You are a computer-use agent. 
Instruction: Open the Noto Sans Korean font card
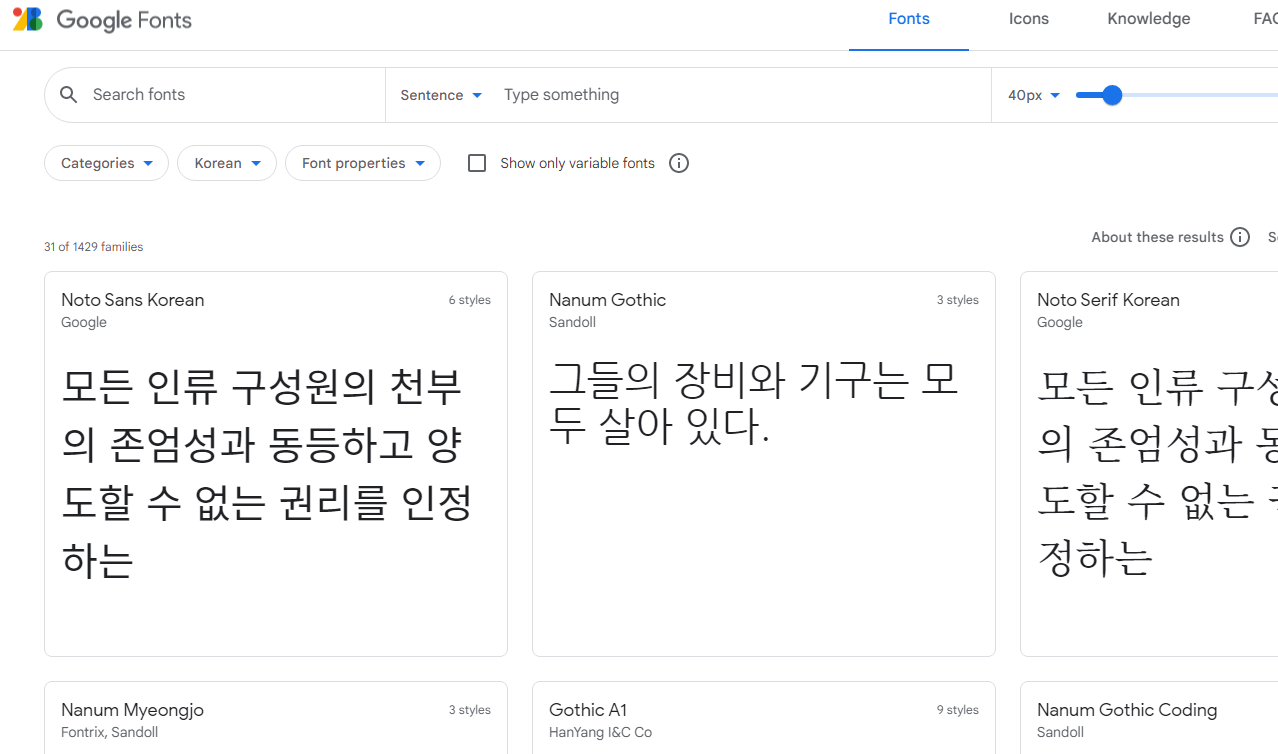pos(276,464)
